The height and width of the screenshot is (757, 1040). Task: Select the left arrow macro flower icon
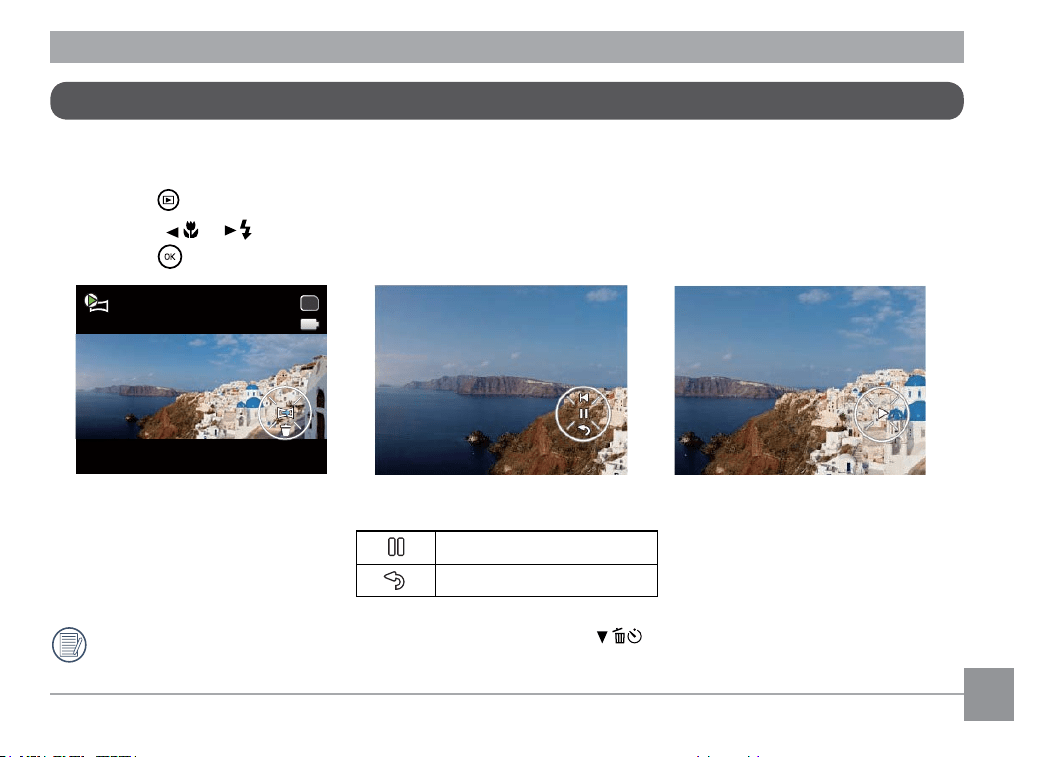(x=182, y=230)
